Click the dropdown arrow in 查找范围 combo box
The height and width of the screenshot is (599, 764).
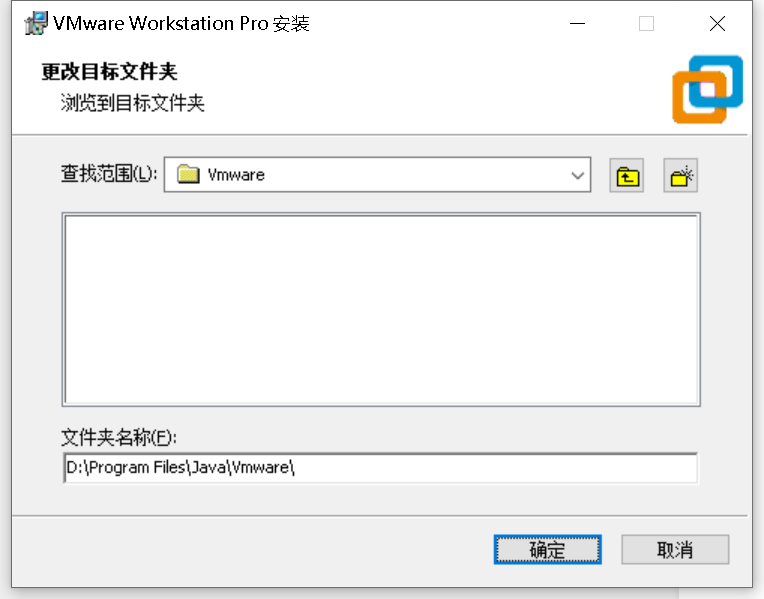(x=578, y=175)
